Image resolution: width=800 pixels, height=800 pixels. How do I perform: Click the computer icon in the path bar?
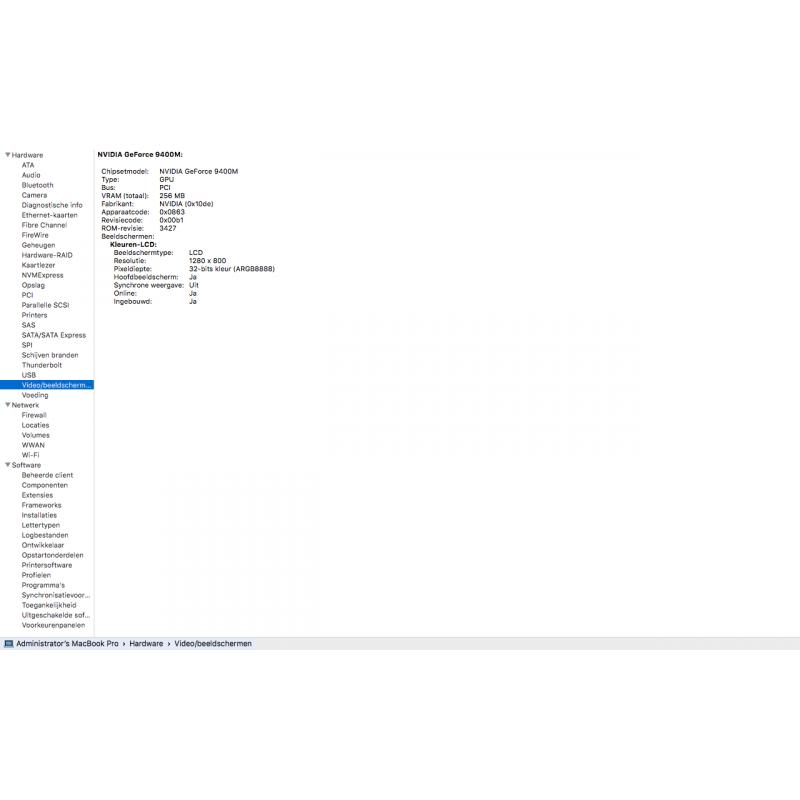click(9, 644)
